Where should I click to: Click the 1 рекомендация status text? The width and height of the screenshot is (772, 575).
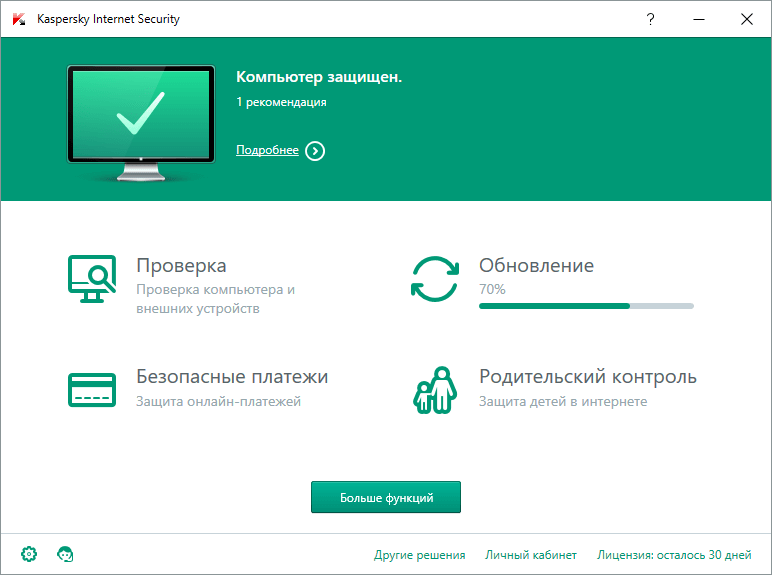click(x=281, y=102)
